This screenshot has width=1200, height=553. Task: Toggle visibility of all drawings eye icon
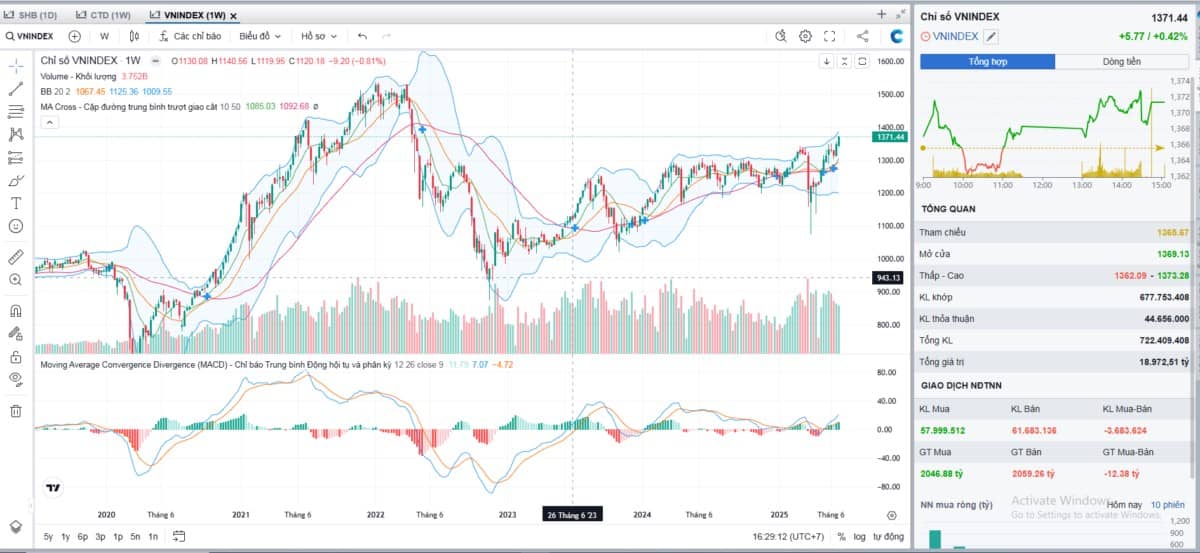[x=16, y=378]
